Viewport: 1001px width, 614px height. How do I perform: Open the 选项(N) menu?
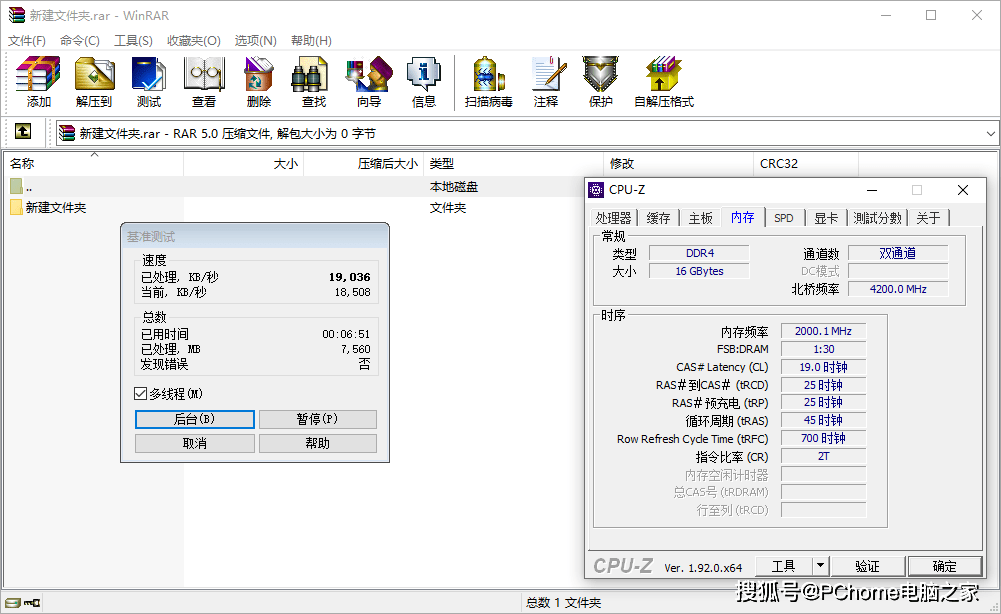[255, 41]
